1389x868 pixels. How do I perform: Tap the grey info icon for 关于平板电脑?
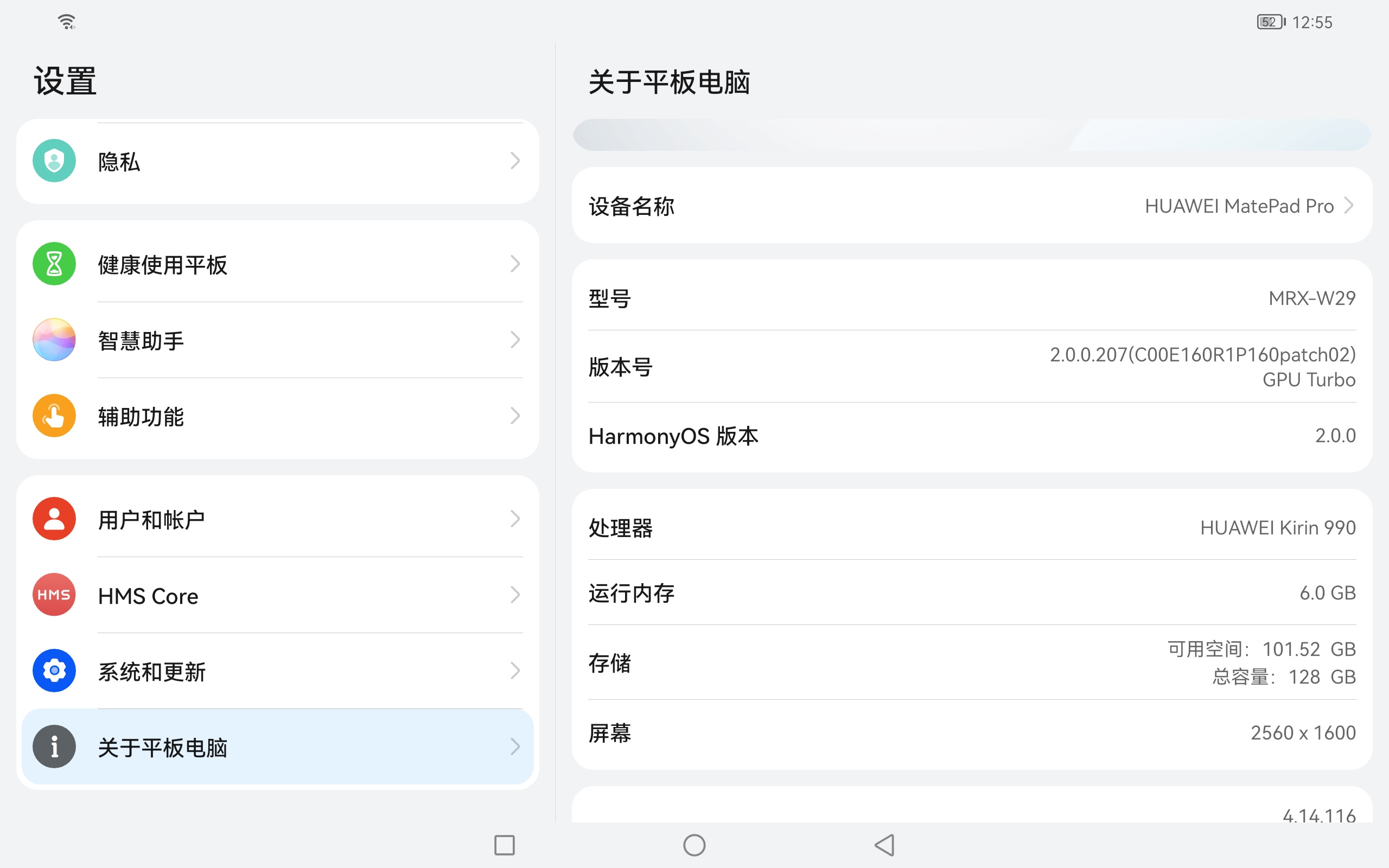(x=54, y=746)
